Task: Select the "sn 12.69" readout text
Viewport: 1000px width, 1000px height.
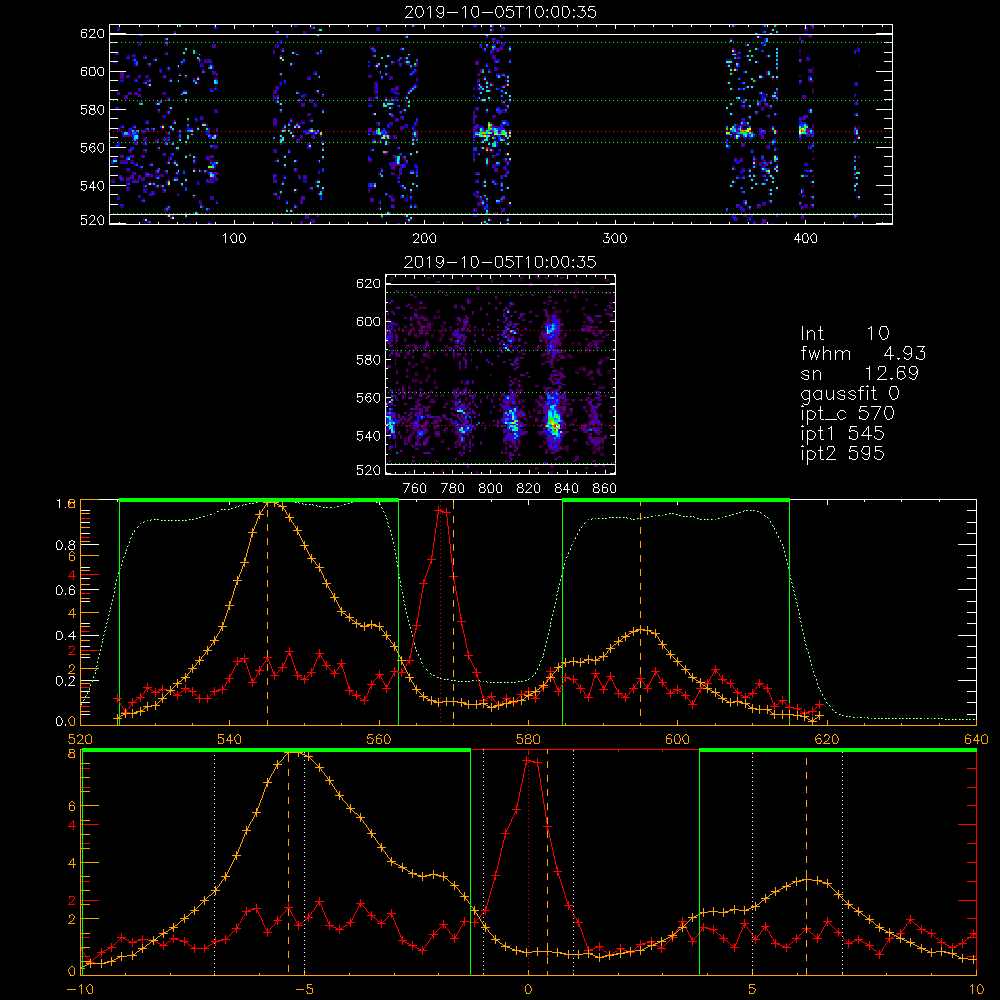Action: click(x=860, y=374)
